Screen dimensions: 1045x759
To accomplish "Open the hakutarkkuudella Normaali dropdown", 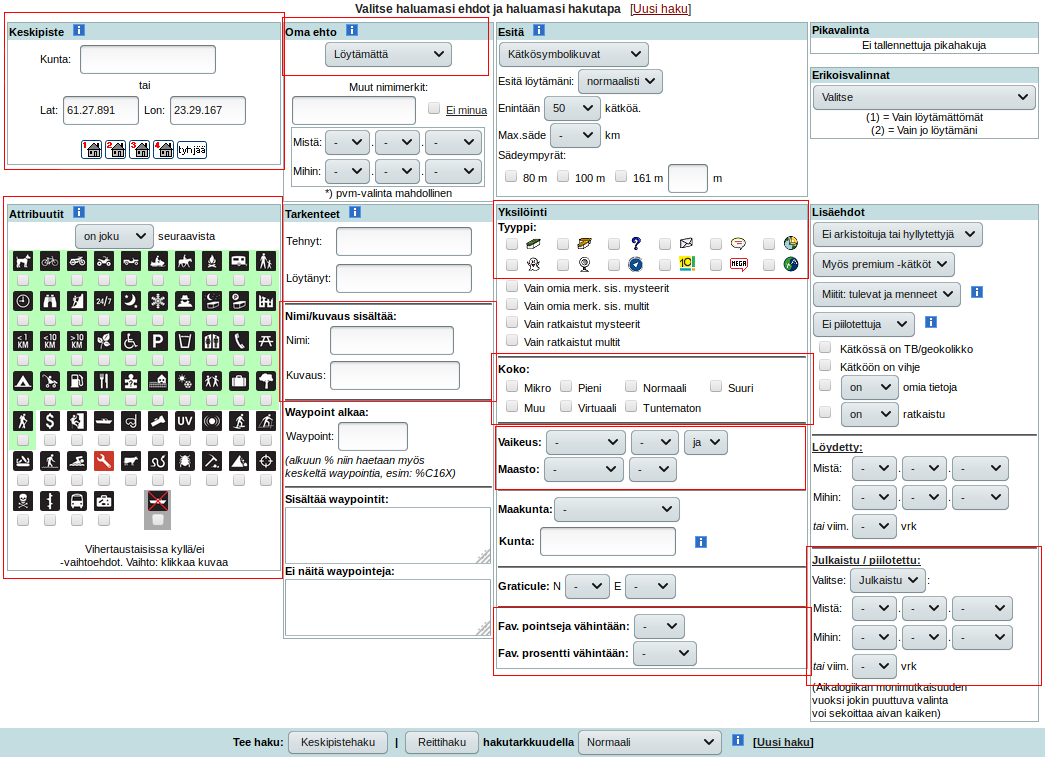I will pyautogui.click(x=650, y=742).
